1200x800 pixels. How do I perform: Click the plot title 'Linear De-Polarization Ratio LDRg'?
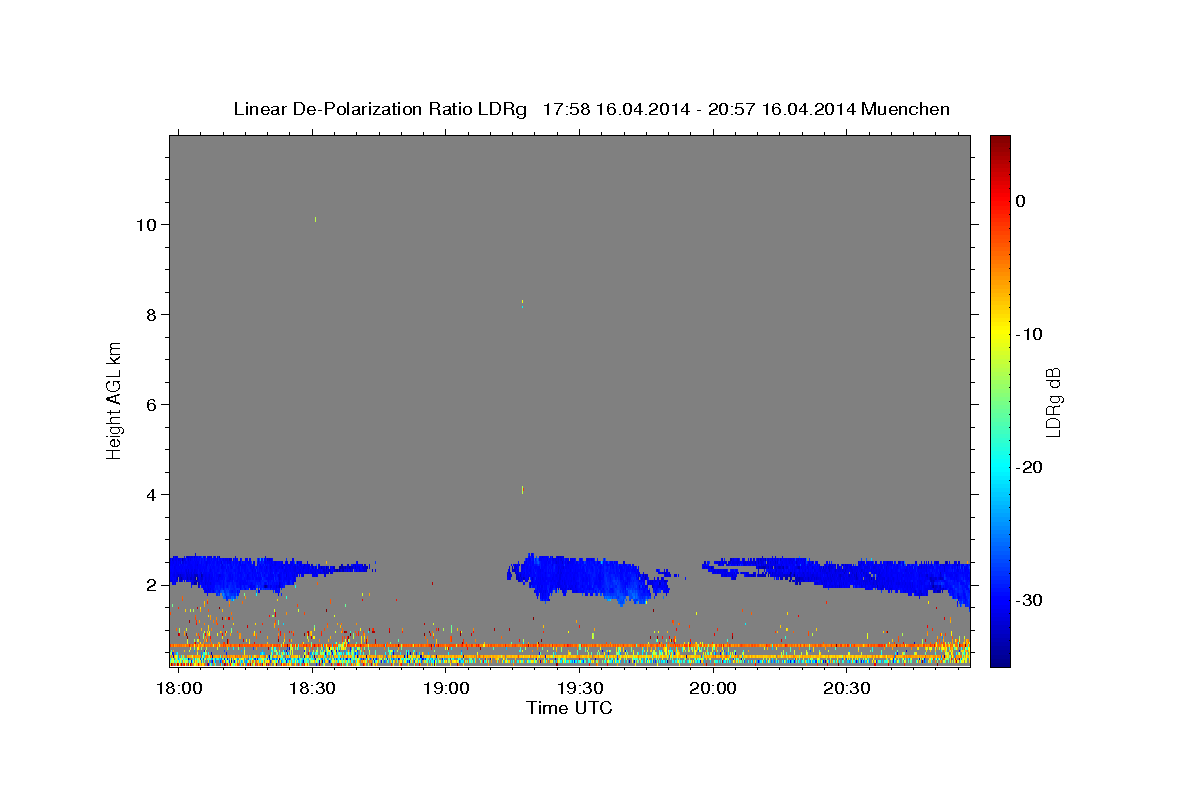[x=380, y=109]
